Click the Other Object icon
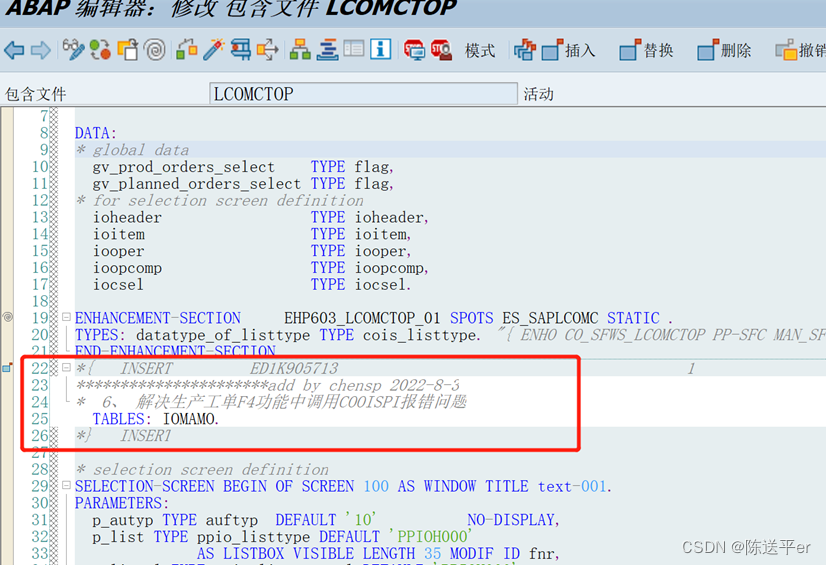The image size is (826, 565). coord(127,49)
